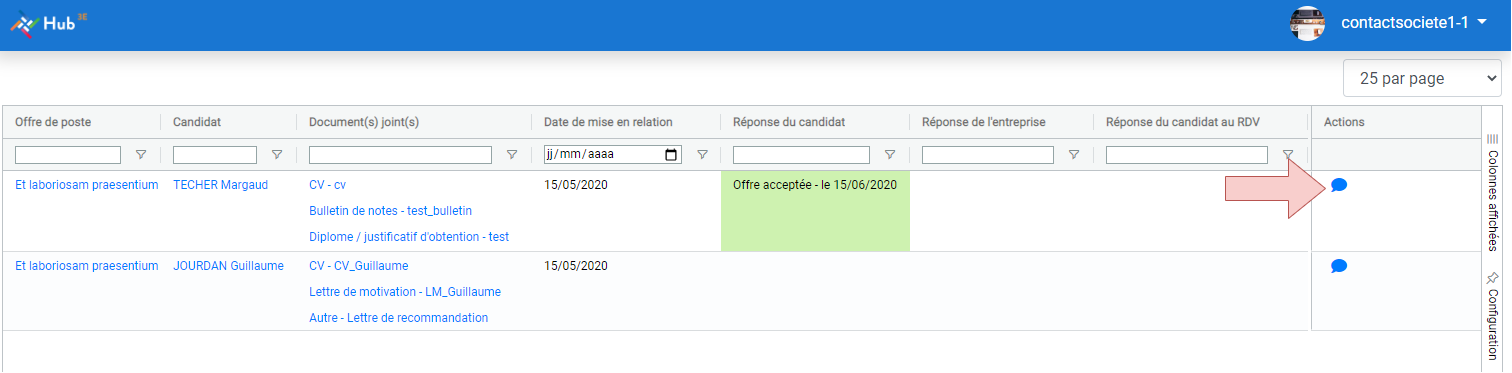Click the user avatar thumbnail
1512x373 pixels.
click(1308, 23)
